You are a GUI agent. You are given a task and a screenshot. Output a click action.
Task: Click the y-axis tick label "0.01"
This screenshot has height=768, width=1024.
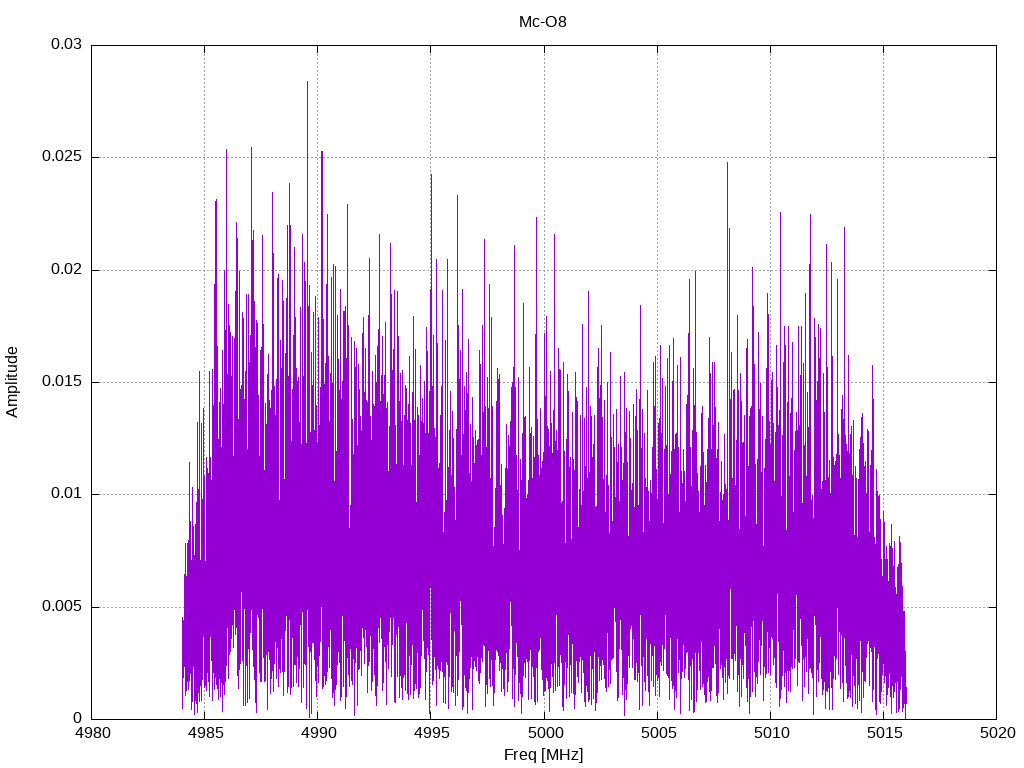click(x=67, y=494)
